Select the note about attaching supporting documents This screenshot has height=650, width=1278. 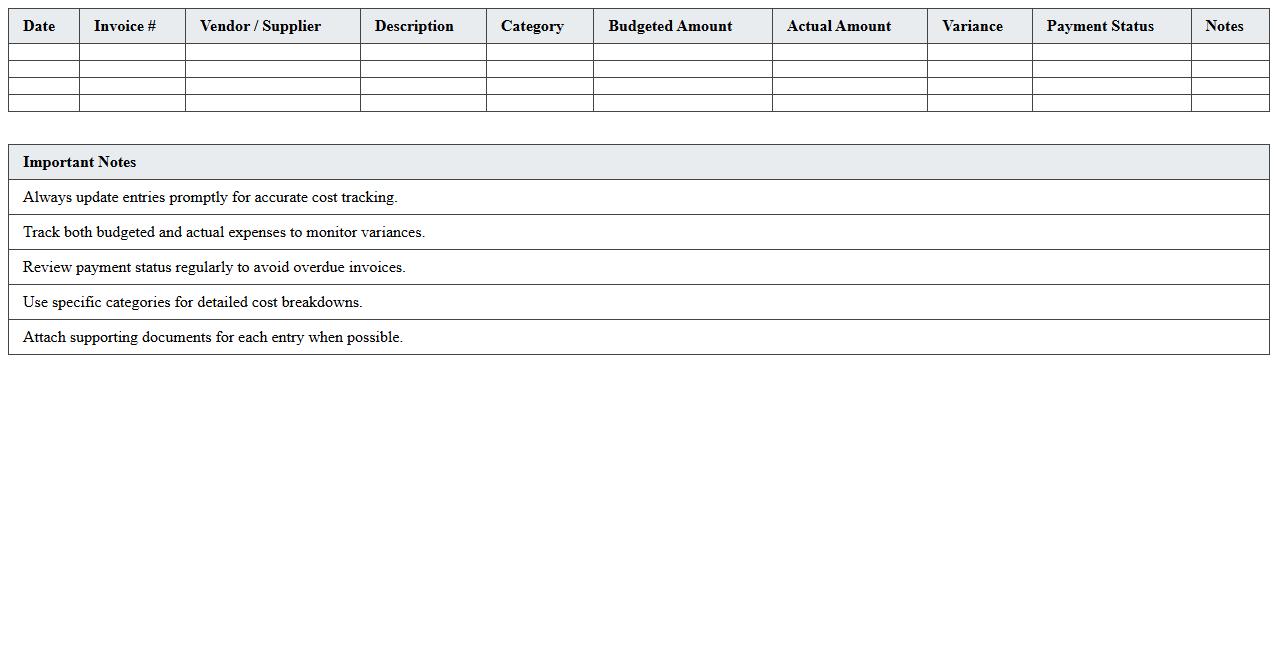click(212, 337)
